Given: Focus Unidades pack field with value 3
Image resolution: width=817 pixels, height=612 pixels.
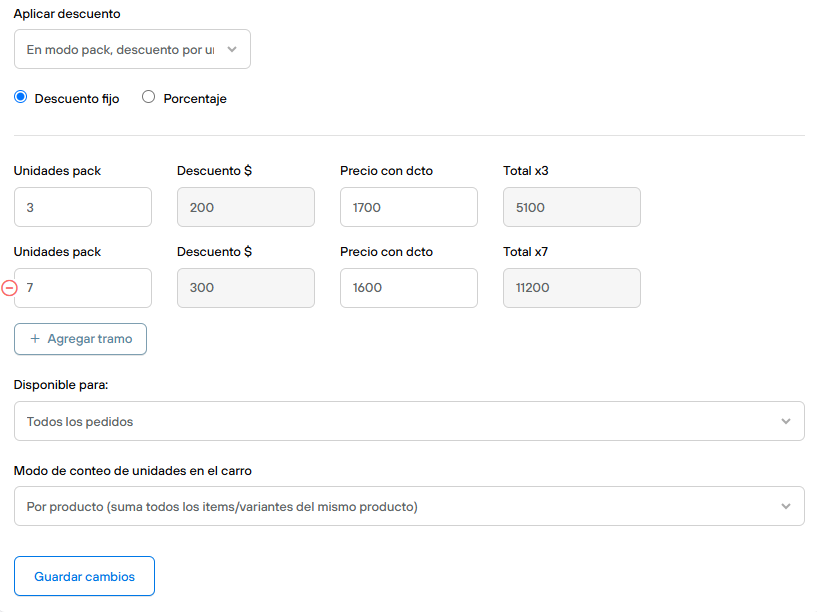Looking at the screenshot, I should tap(83, 207).
